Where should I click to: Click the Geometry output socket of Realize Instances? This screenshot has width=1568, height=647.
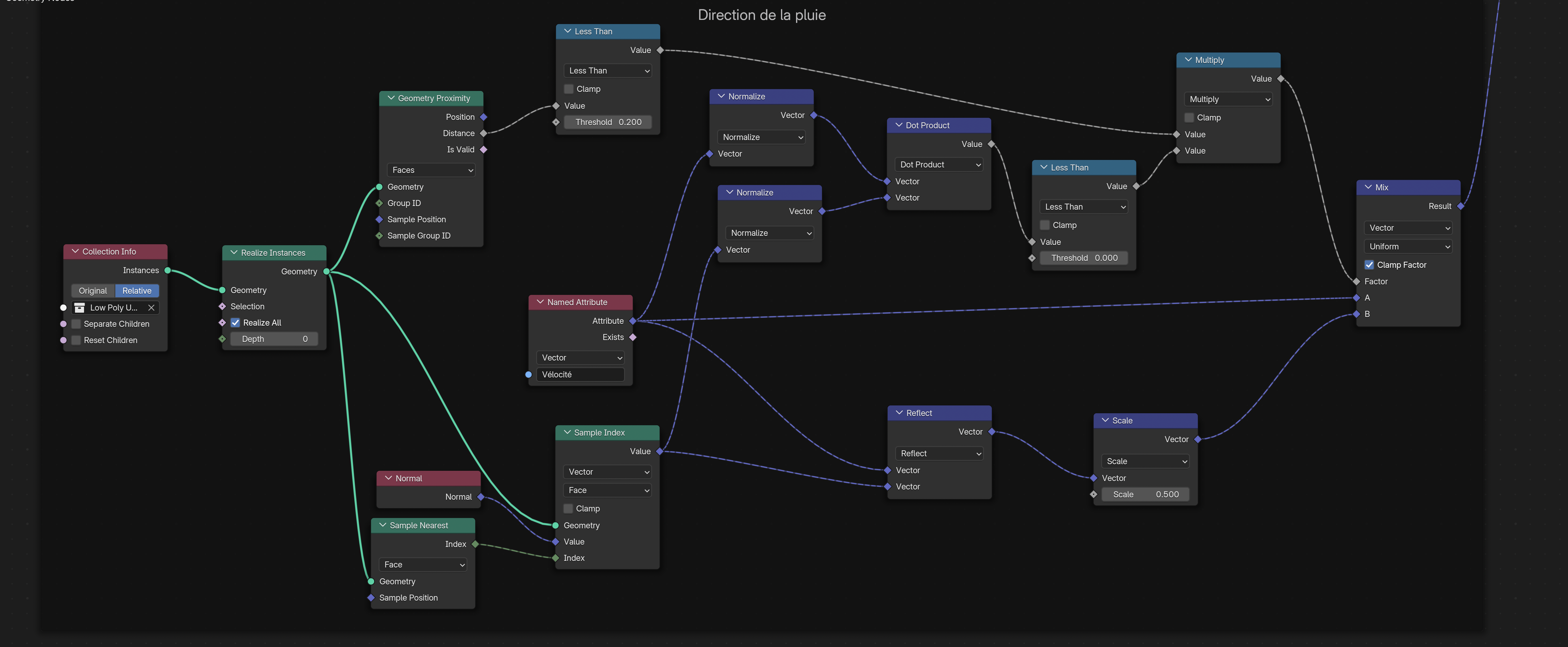[x=326, y=271]
